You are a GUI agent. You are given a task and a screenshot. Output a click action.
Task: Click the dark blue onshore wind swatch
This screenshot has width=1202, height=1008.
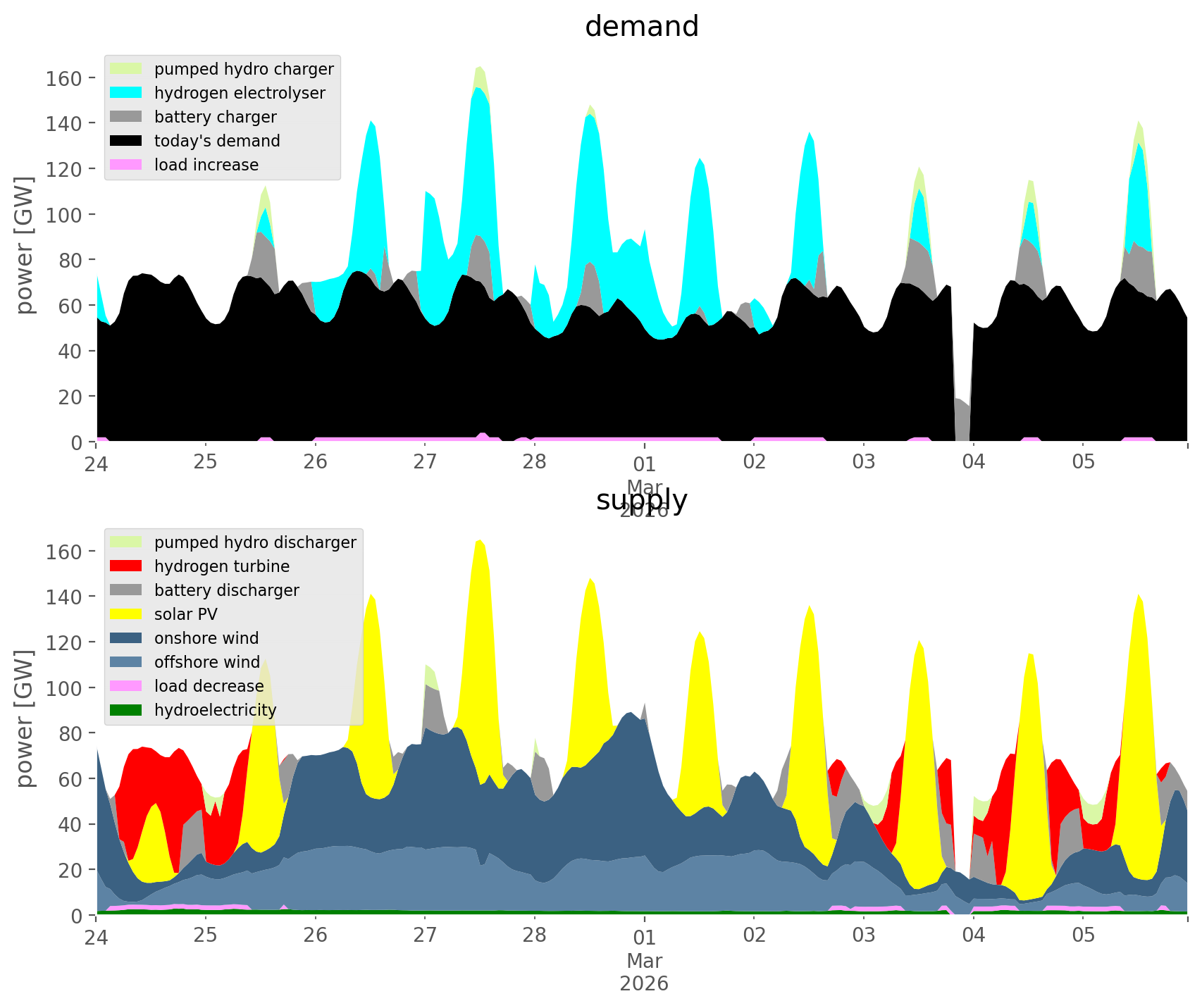tap(126, 638)
